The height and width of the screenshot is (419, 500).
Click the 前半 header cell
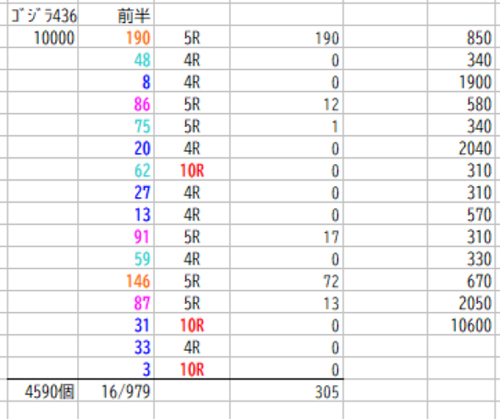pos(116,15)
